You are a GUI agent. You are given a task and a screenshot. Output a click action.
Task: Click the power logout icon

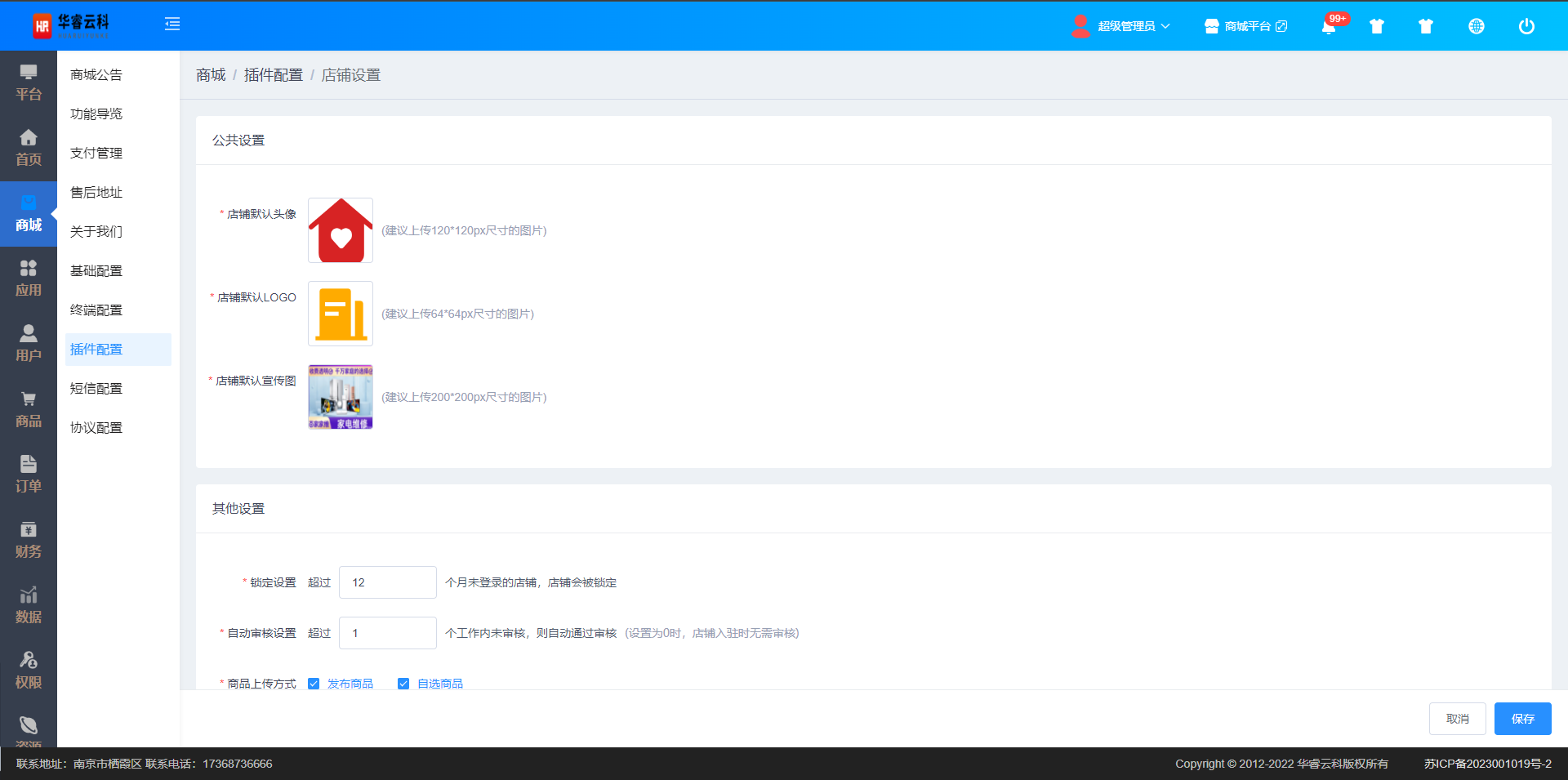(x=1526, y=26)
